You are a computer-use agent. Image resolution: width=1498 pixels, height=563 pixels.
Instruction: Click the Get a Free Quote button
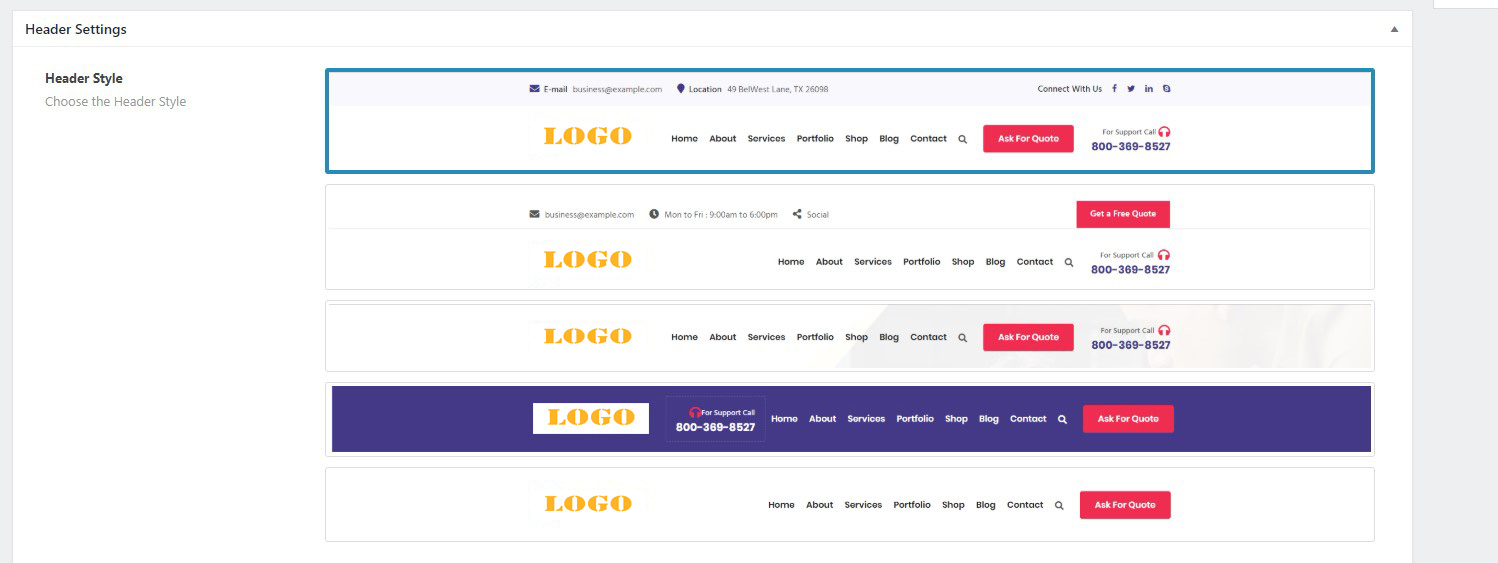(x=1122, y=214)
